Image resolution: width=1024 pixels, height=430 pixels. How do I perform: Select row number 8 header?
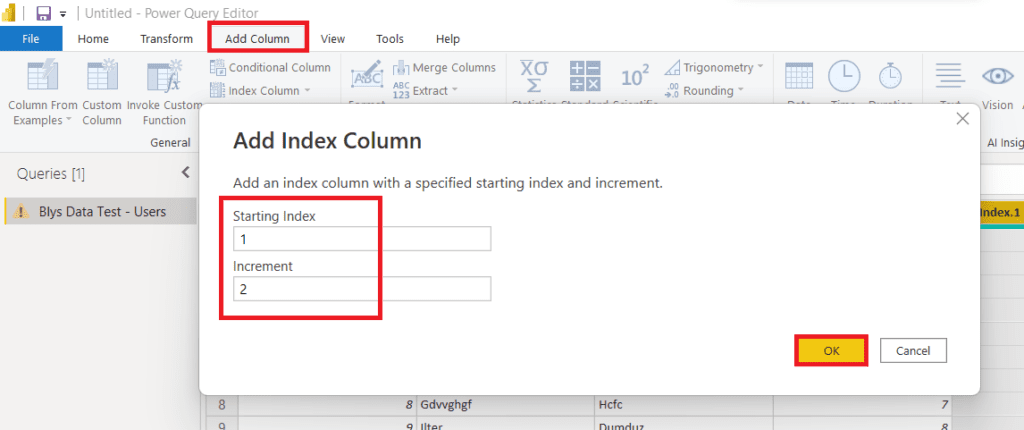(221, 405)
